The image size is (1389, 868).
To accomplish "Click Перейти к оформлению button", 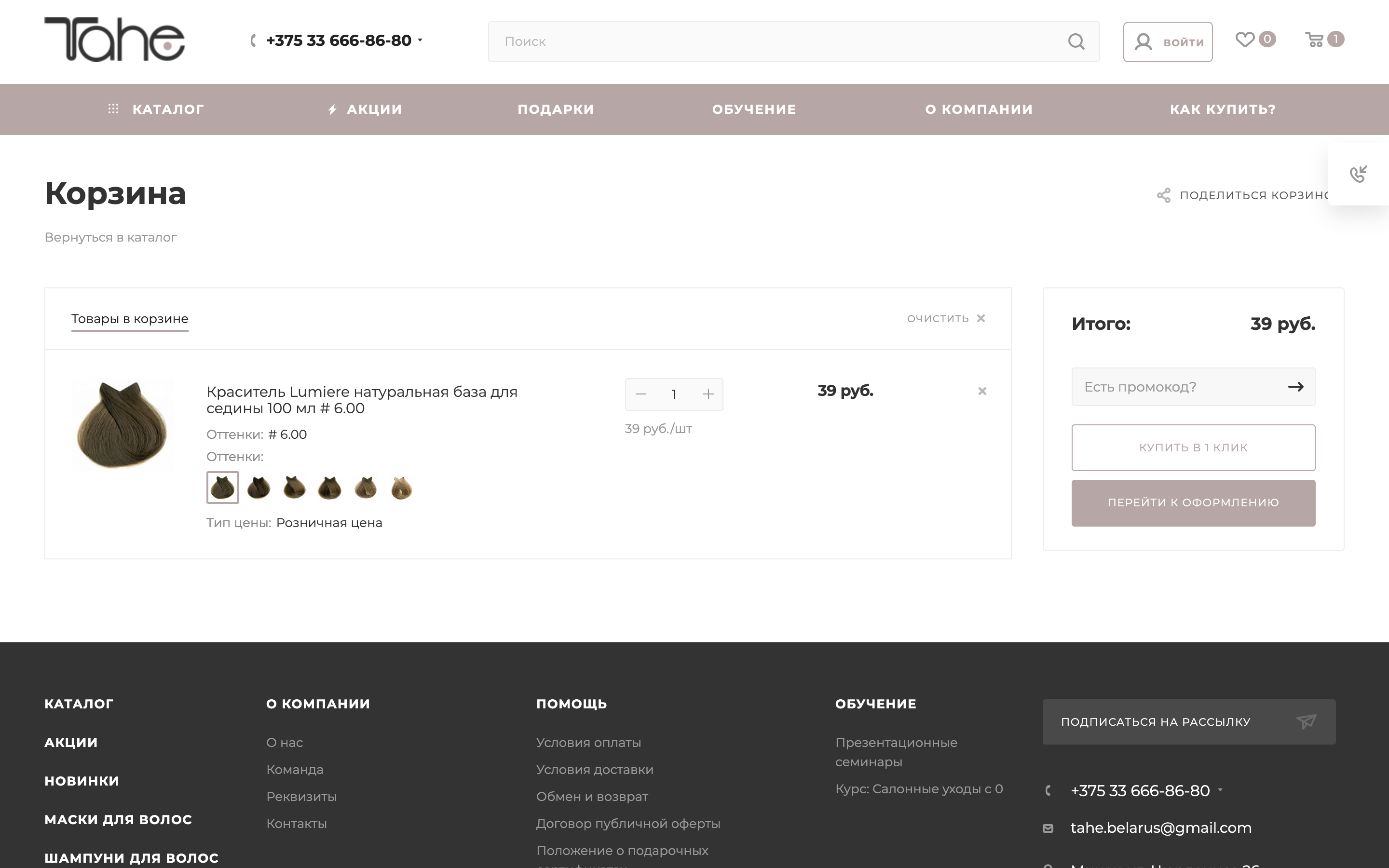I will 1193,503.
